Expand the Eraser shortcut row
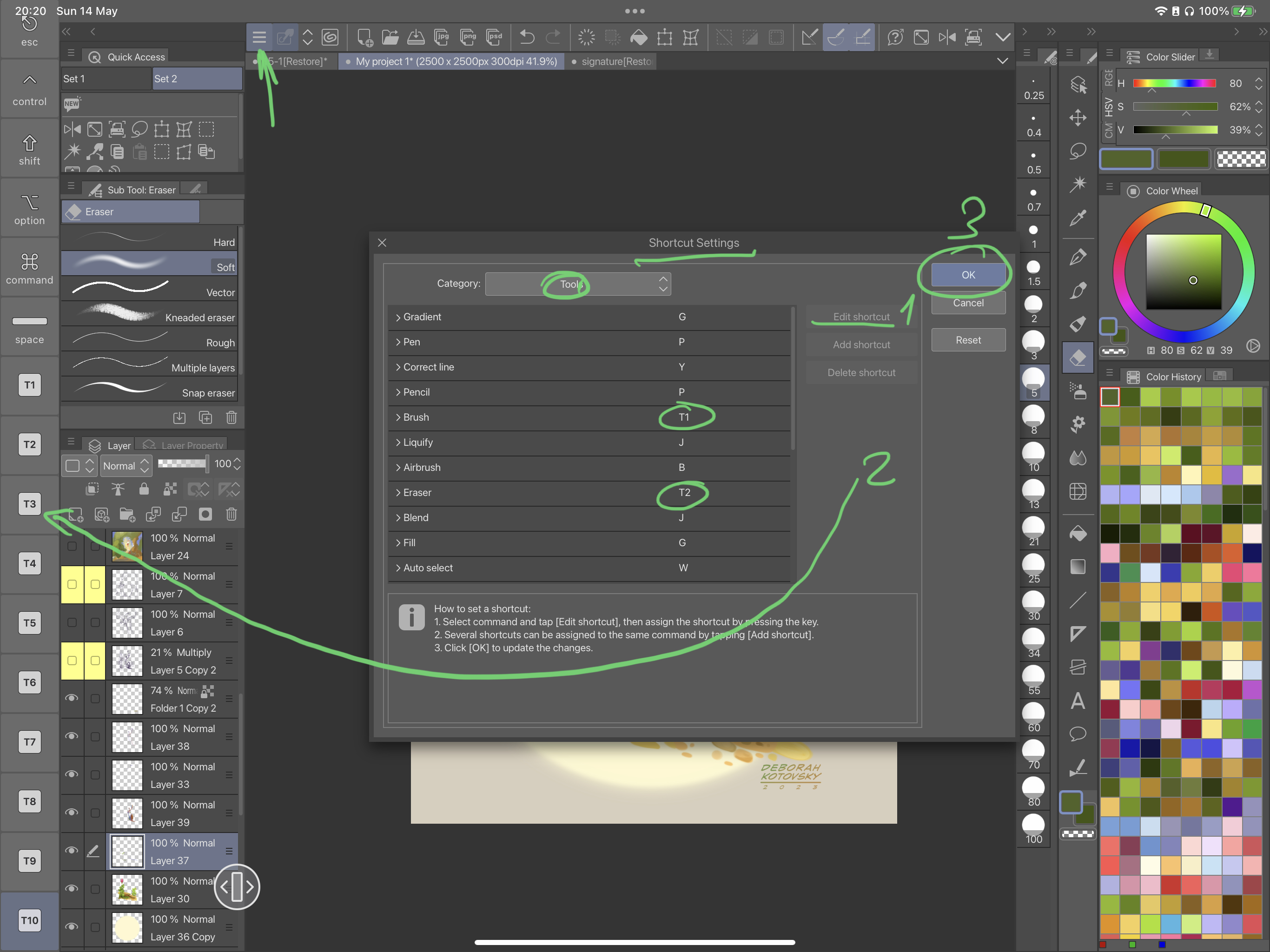The width and height of the screenshot is (1270, 952). [x=398, y=493]
